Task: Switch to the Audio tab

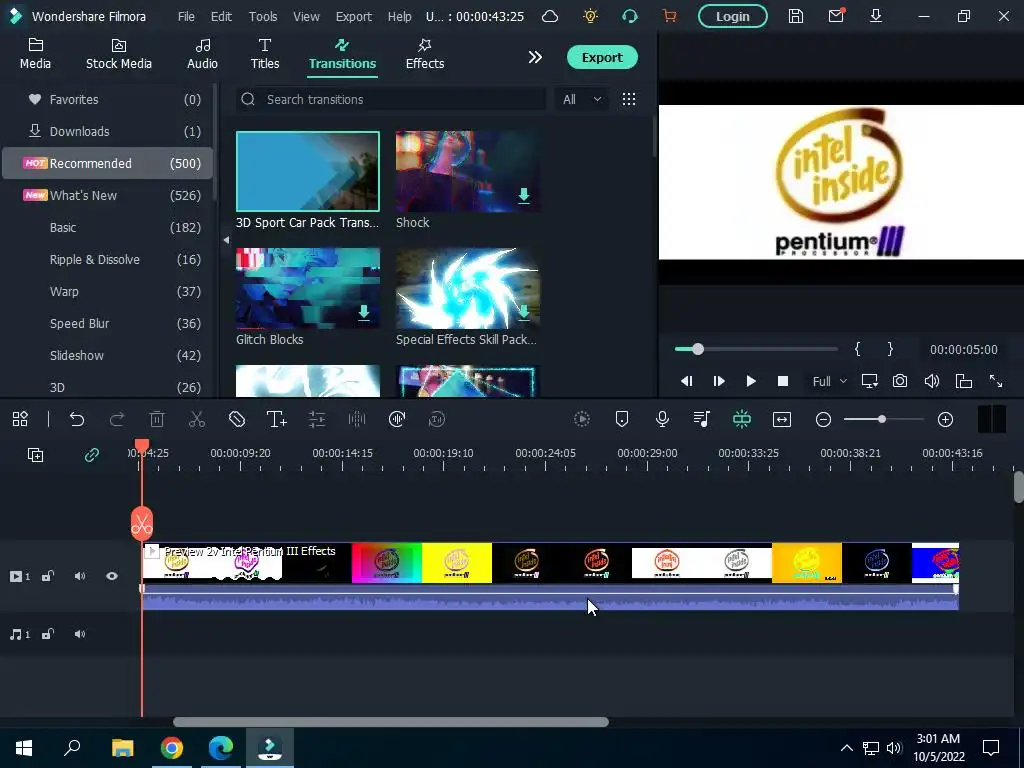Action: click(202, 54)
